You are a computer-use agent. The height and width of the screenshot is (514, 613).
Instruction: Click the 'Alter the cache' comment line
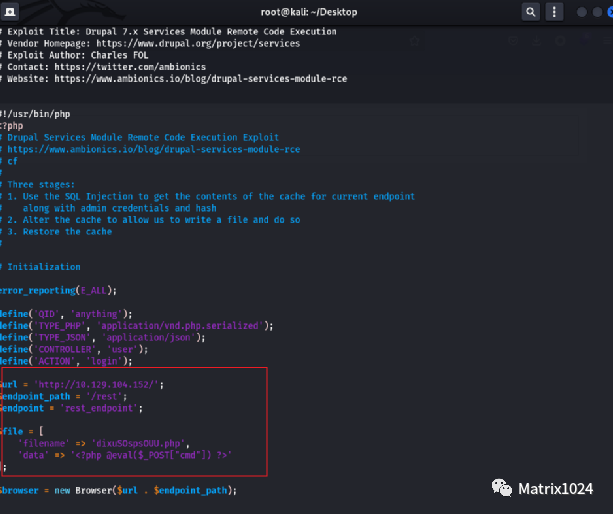(x=150, y=220)
